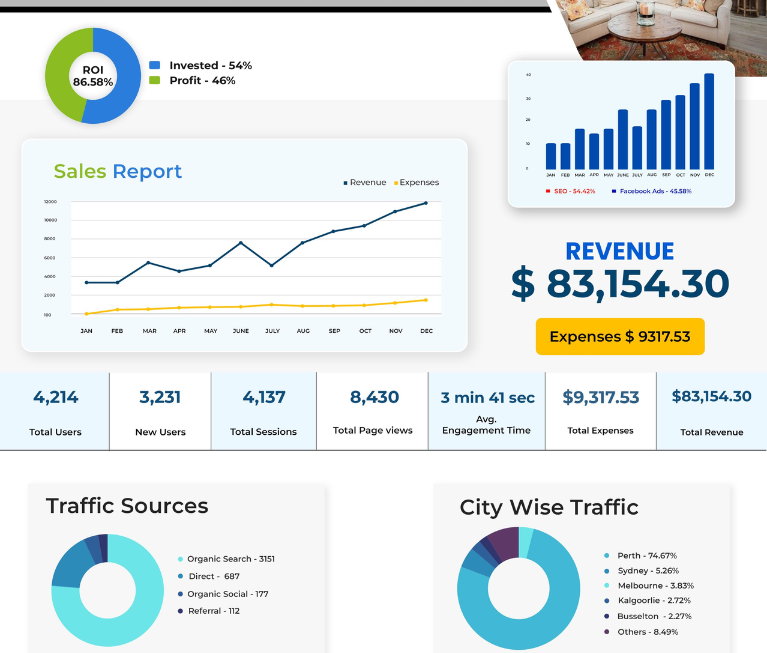767x653 pixels.
Task: Click the Avg. Engagement Time card
Action: click(487, 411)
